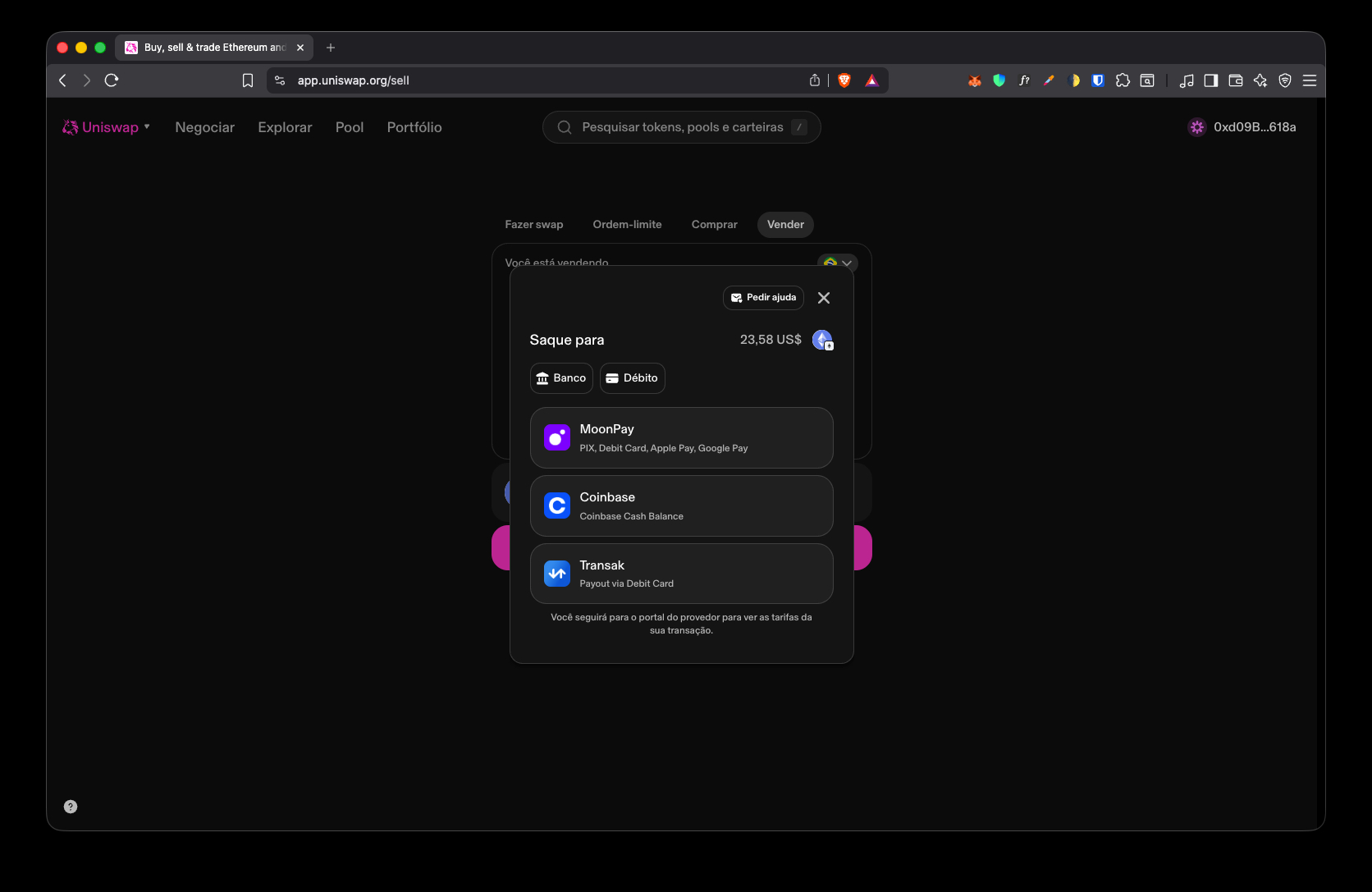Bookmark this page

tap(248, 80)
